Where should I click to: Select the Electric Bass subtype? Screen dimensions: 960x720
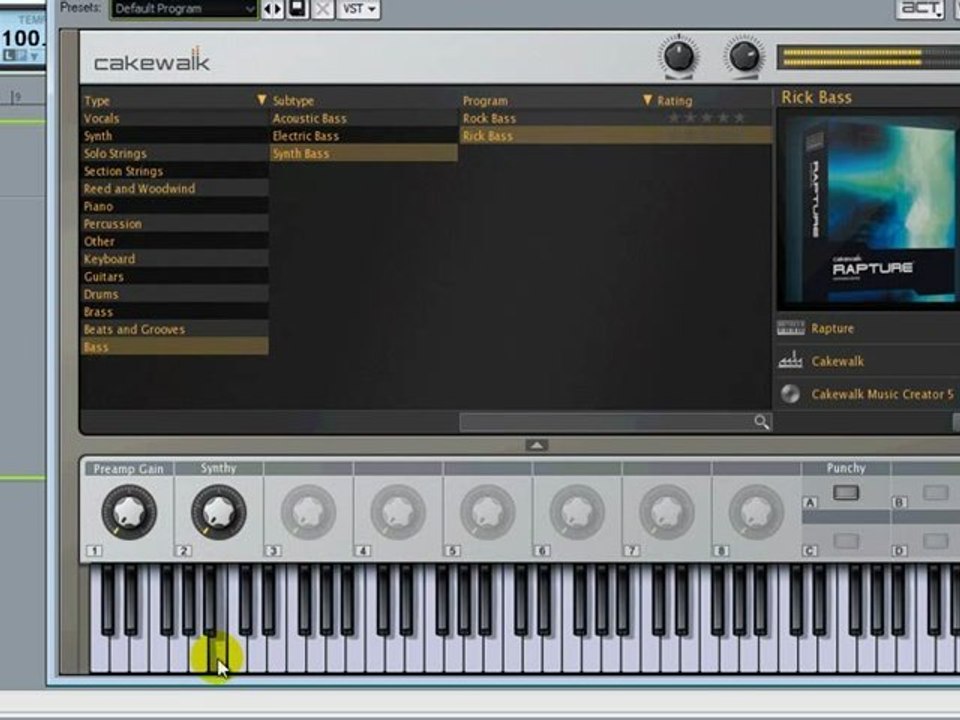[x=364, y=136]
